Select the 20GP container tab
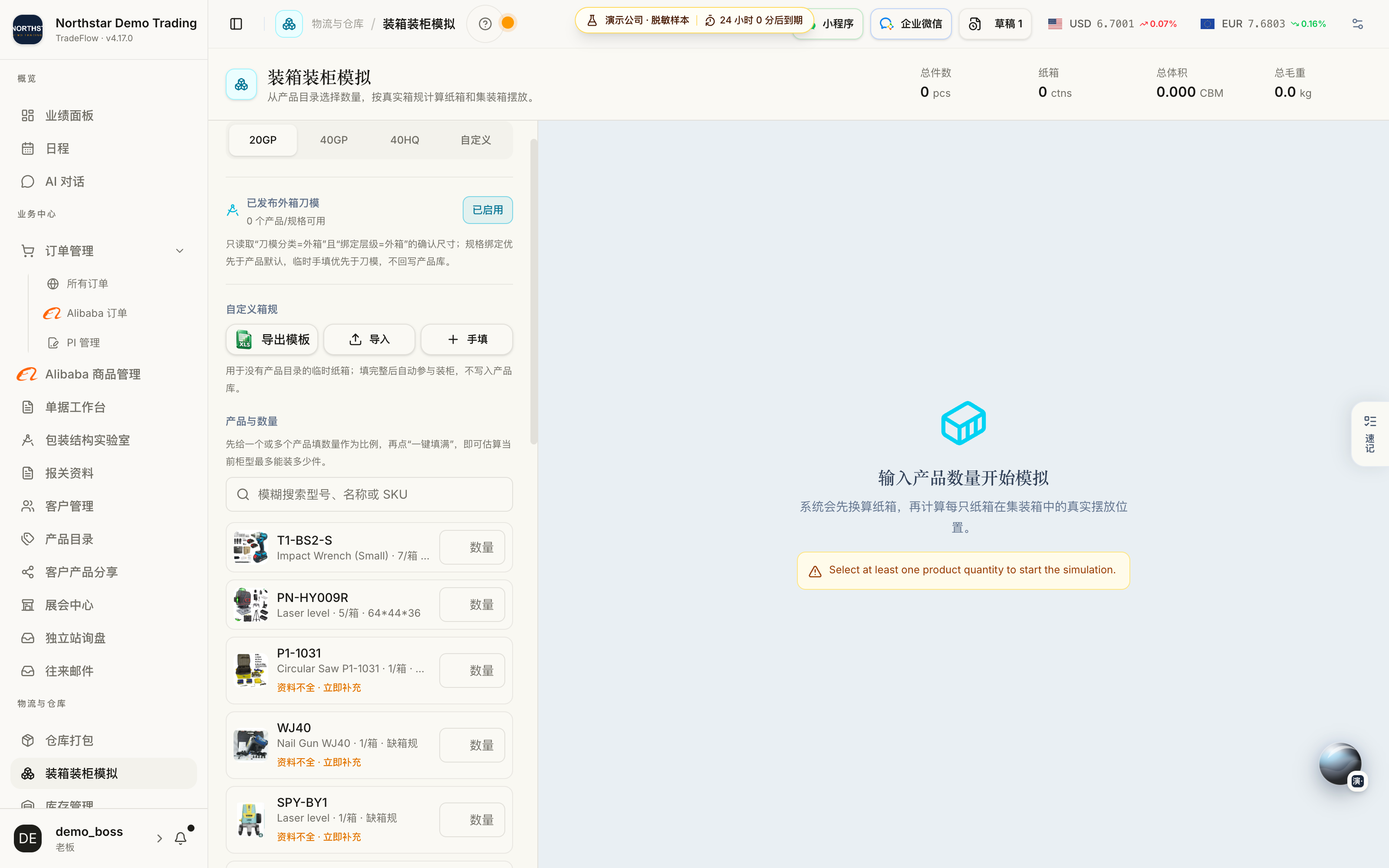 263,140
